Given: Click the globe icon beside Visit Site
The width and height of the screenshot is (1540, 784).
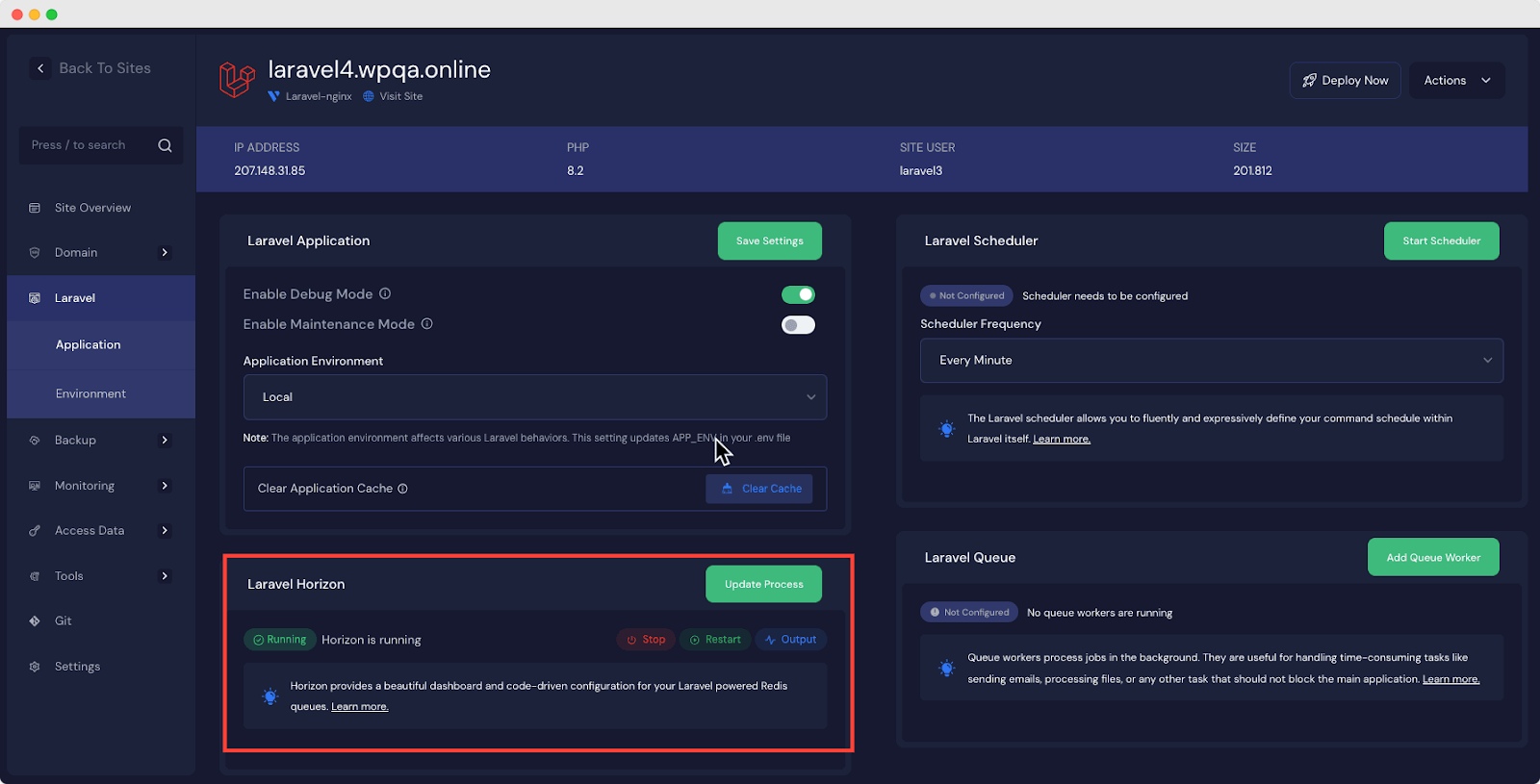Looking at the screenshot, I should [x=369, y=96].
